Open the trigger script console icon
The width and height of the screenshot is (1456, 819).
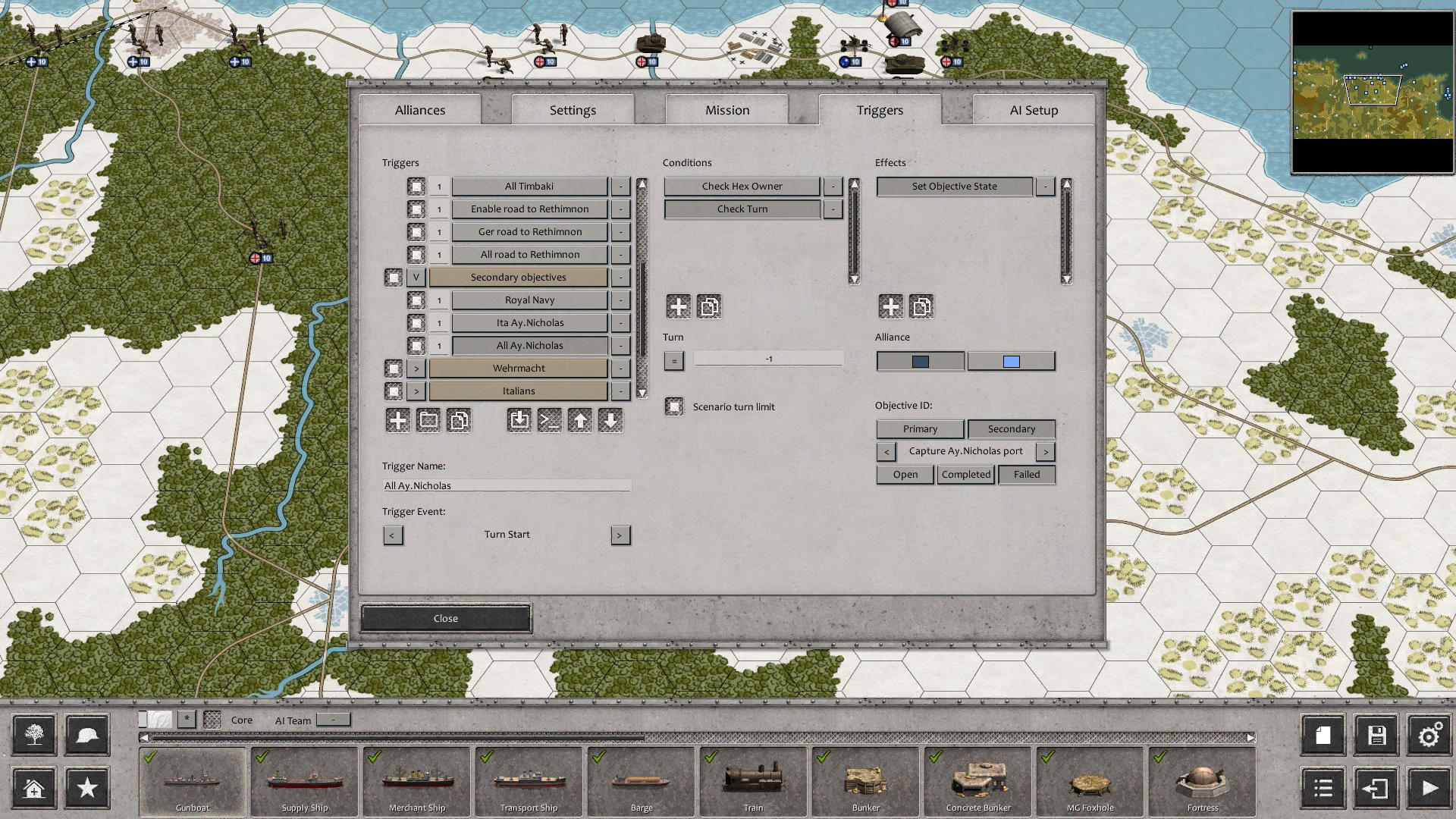click(x=550, y=420)
